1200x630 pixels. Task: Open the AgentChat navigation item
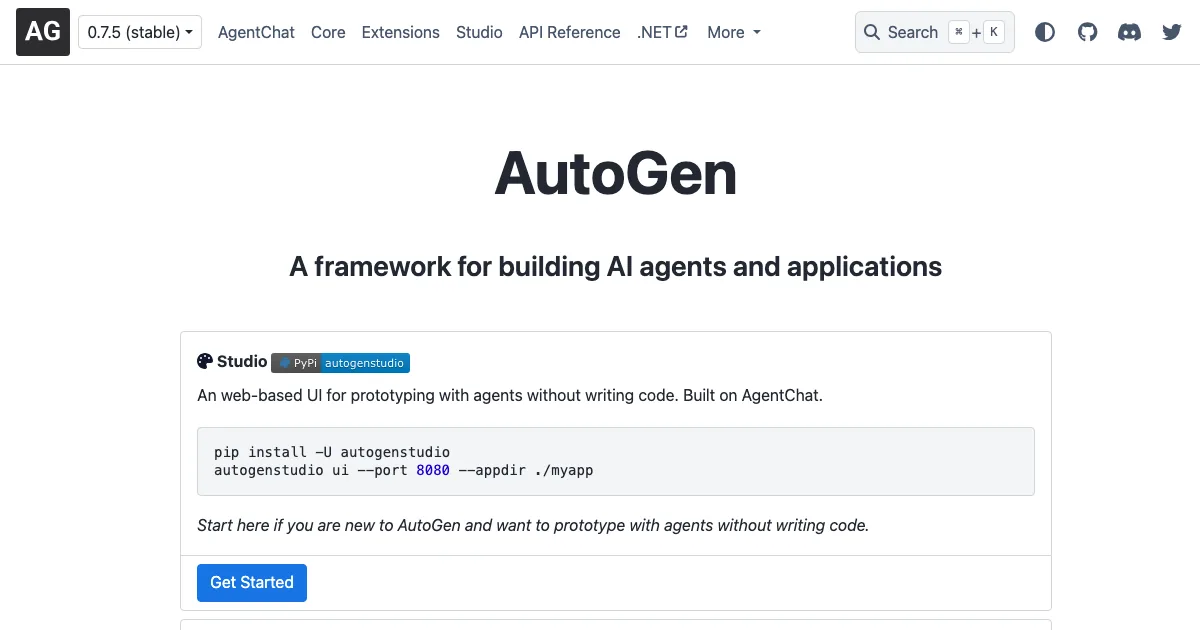click(256, 32)
